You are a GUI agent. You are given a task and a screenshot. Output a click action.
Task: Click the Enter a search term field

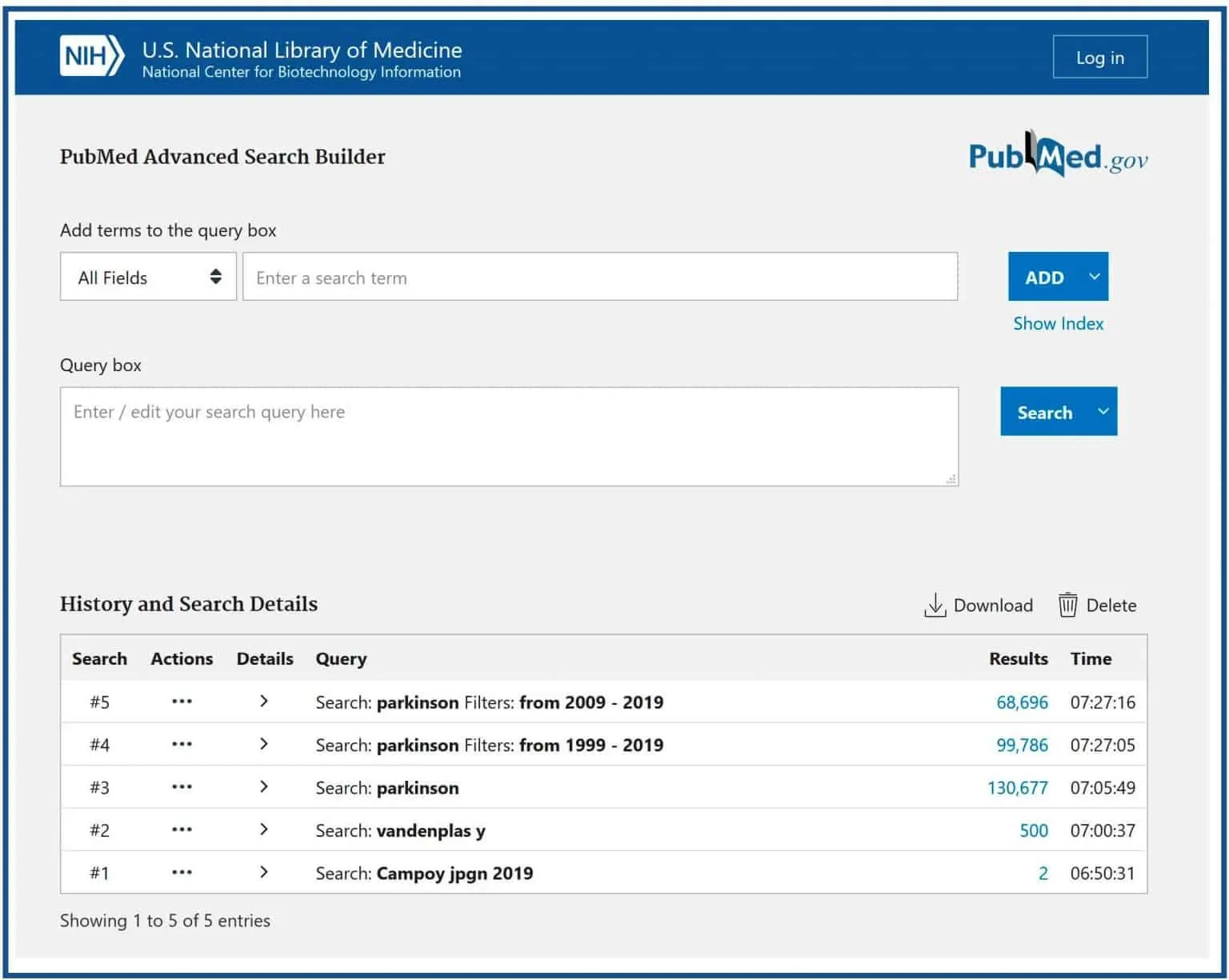click(x=599, y=277)
